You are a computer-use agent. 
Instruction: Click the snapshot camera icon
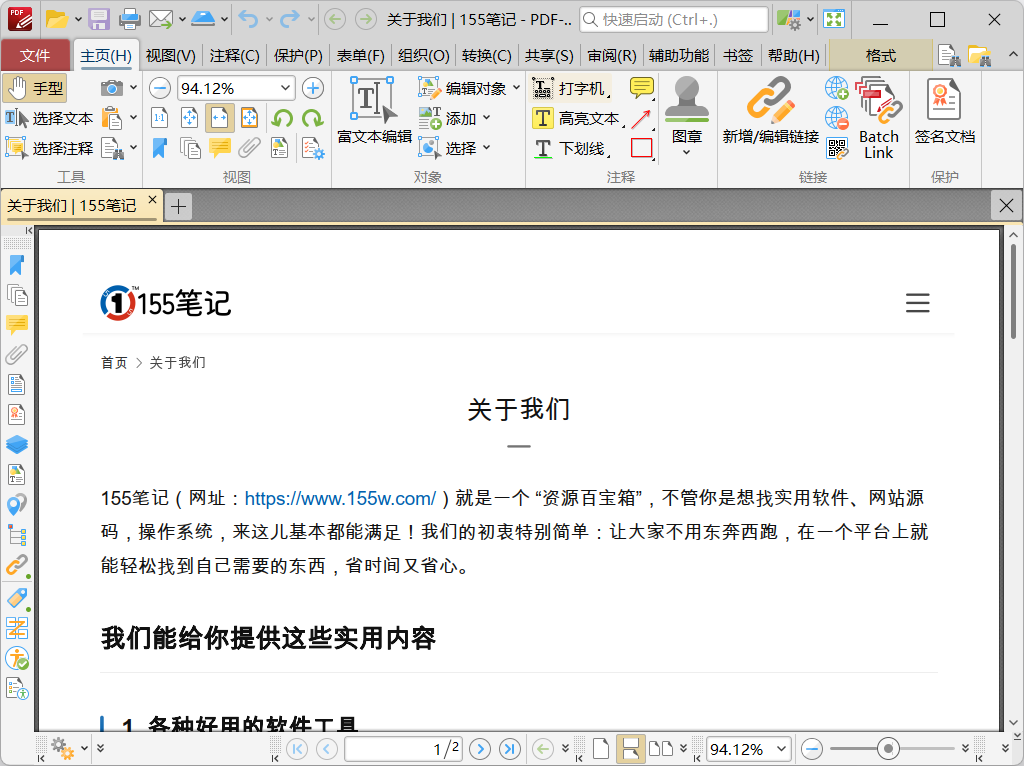tap(112, 88)
